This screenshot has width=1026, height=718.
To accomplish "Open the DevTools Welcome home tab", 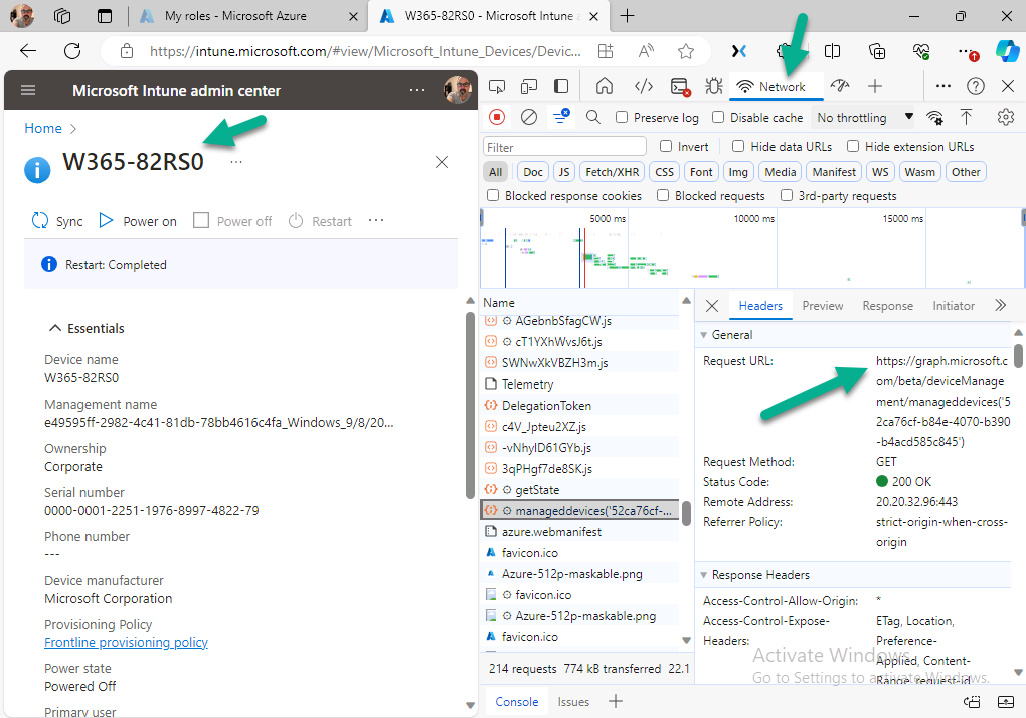I will 605,86.
